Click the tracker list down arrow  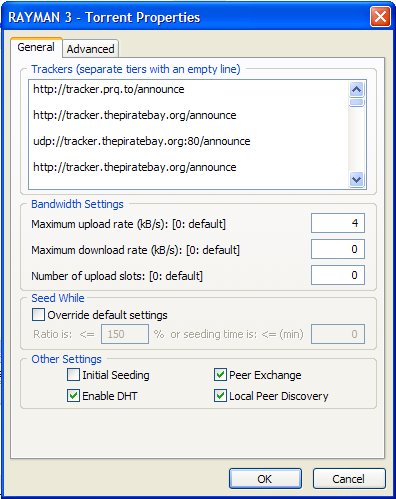pos(357,180)
